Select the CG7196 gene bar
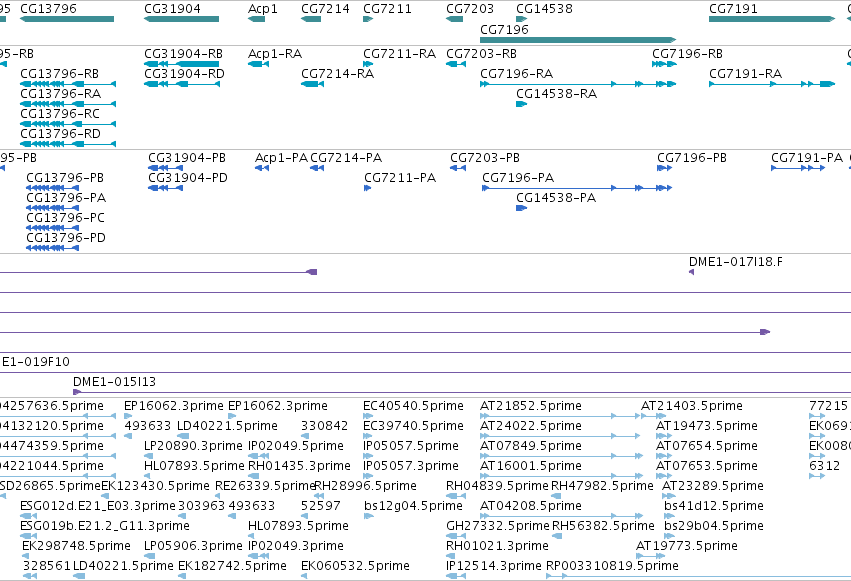The width and height of the screenshot is (851, 581). [x=578, y=40]
